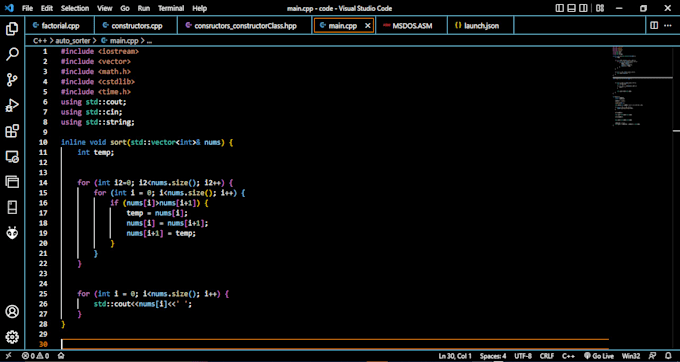Viewport: 680px width, 362px height.
Task: Click on "int temp;" line
Action: pos(95,153)
